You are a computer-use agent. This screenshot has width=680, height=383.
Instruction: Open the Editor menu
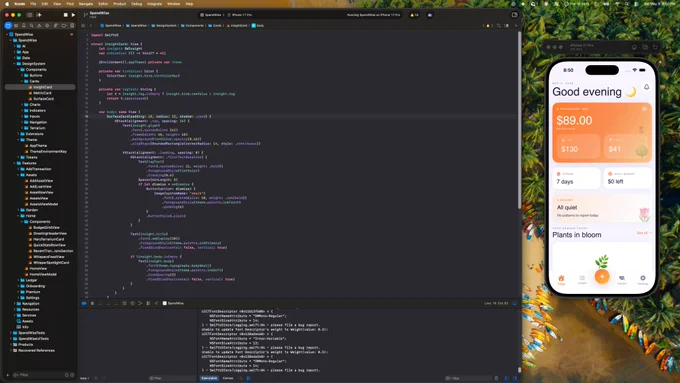tap(103, 3)
